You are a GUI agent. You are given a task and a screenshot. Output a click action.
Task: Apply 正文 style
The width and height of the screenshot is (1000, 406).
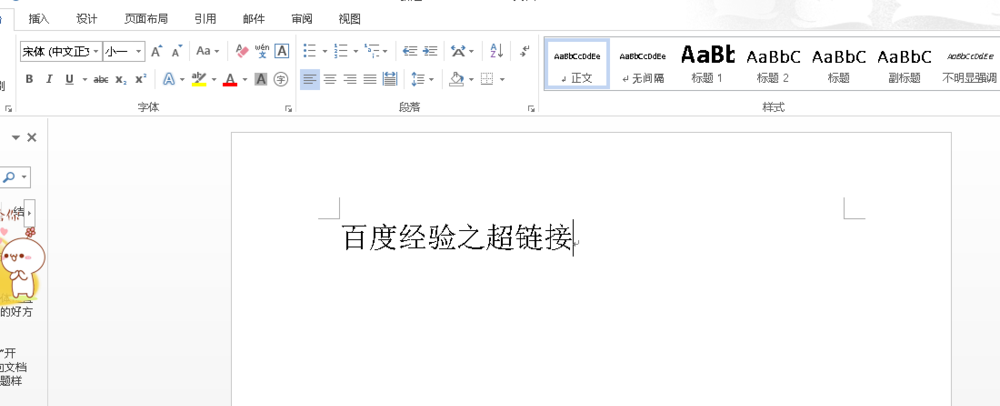pos(577,64)
